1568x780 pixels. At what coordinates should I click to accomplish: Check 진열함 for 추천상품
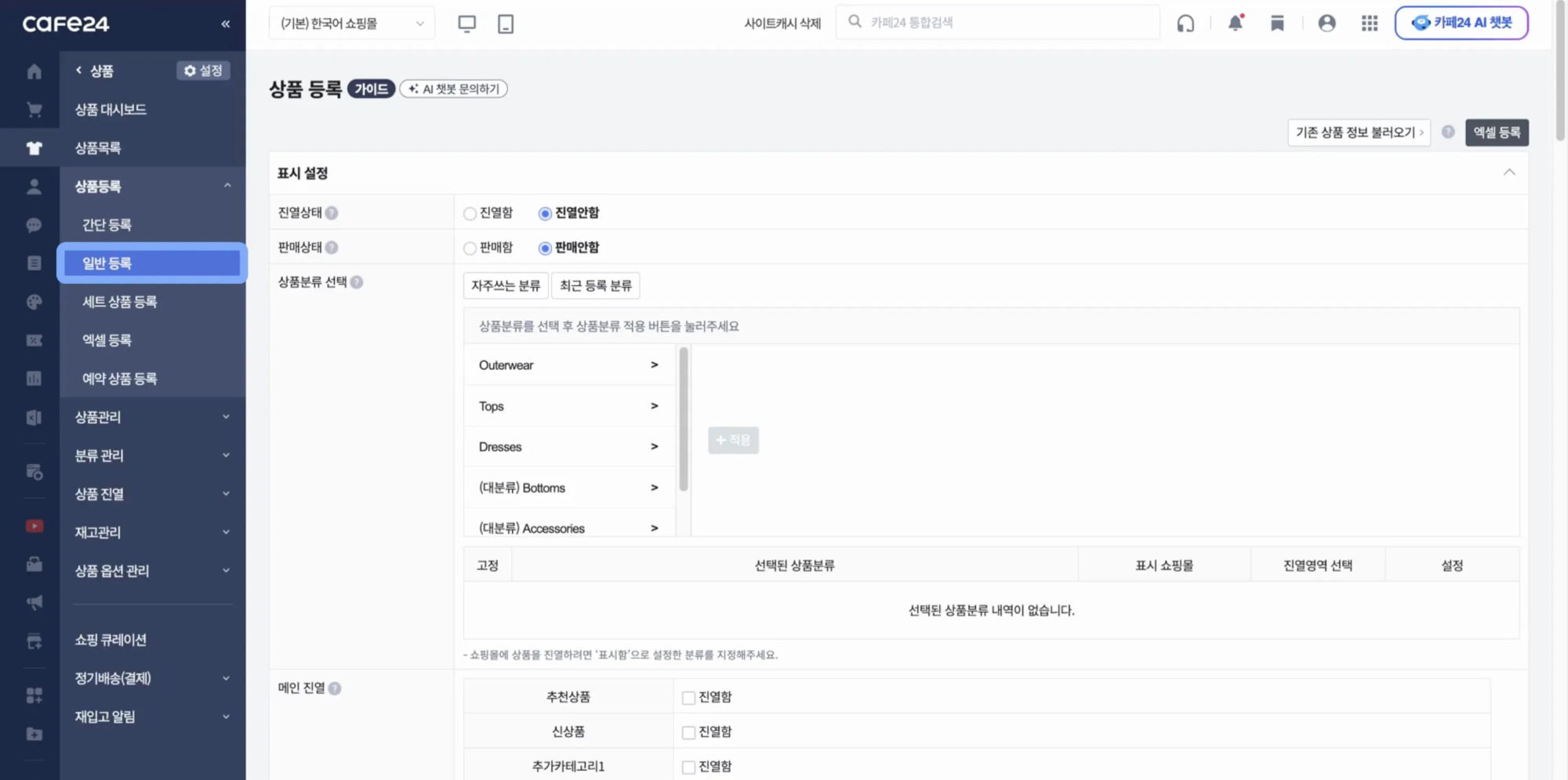(688, 696)
